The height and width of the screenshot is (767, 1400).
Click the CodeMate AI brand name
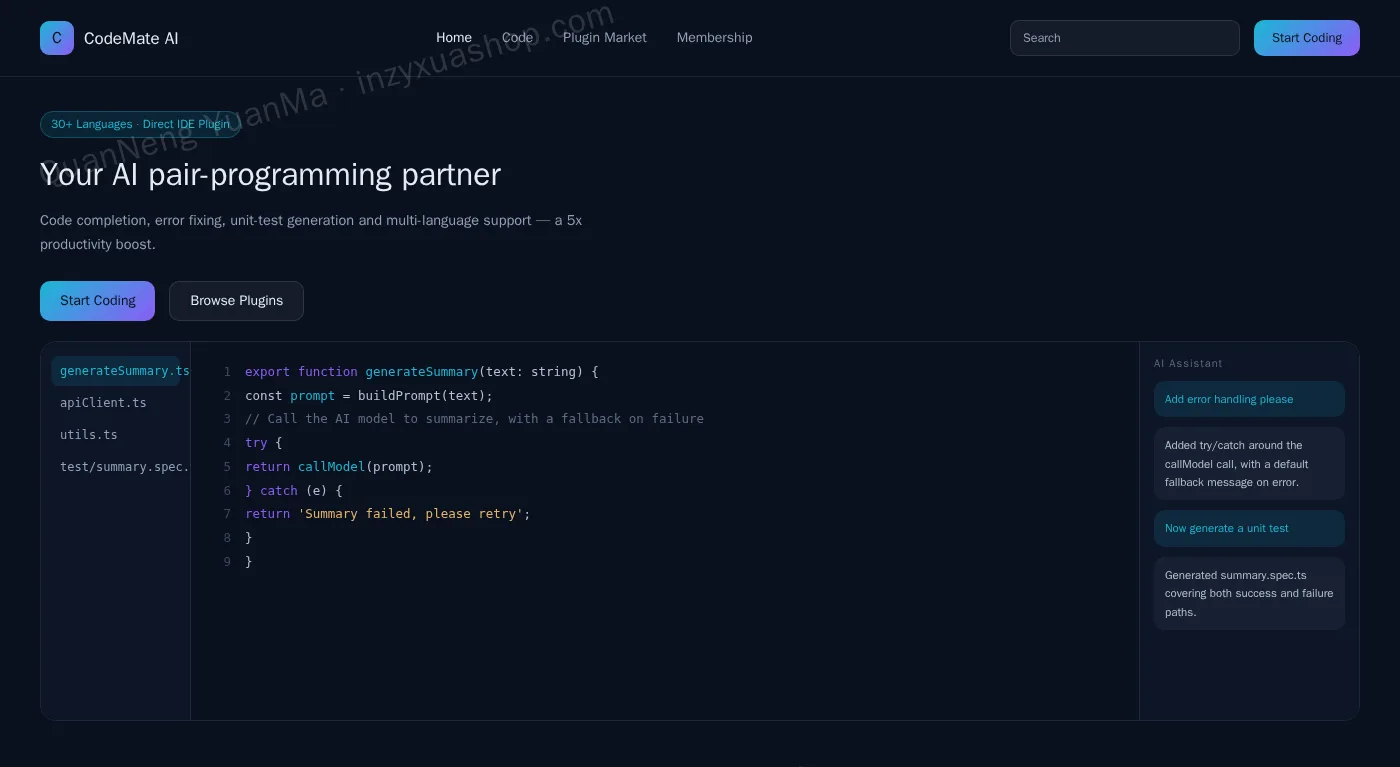pos(131,38)
